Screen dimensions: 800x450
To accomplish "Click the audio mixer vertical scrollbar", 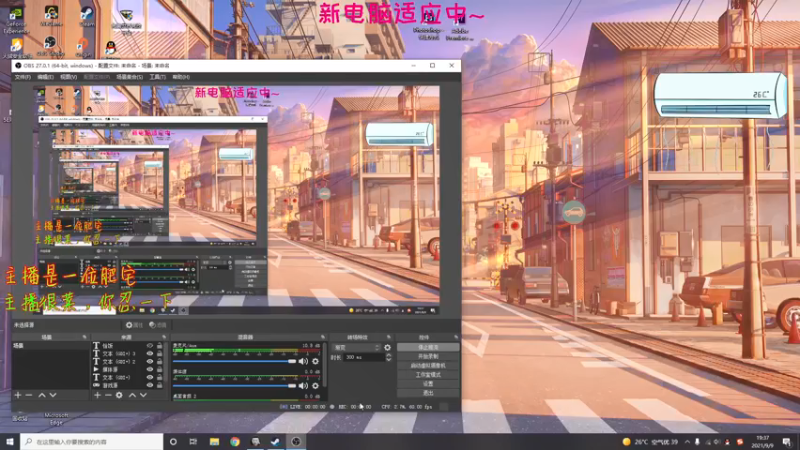I will pos(324,365).
